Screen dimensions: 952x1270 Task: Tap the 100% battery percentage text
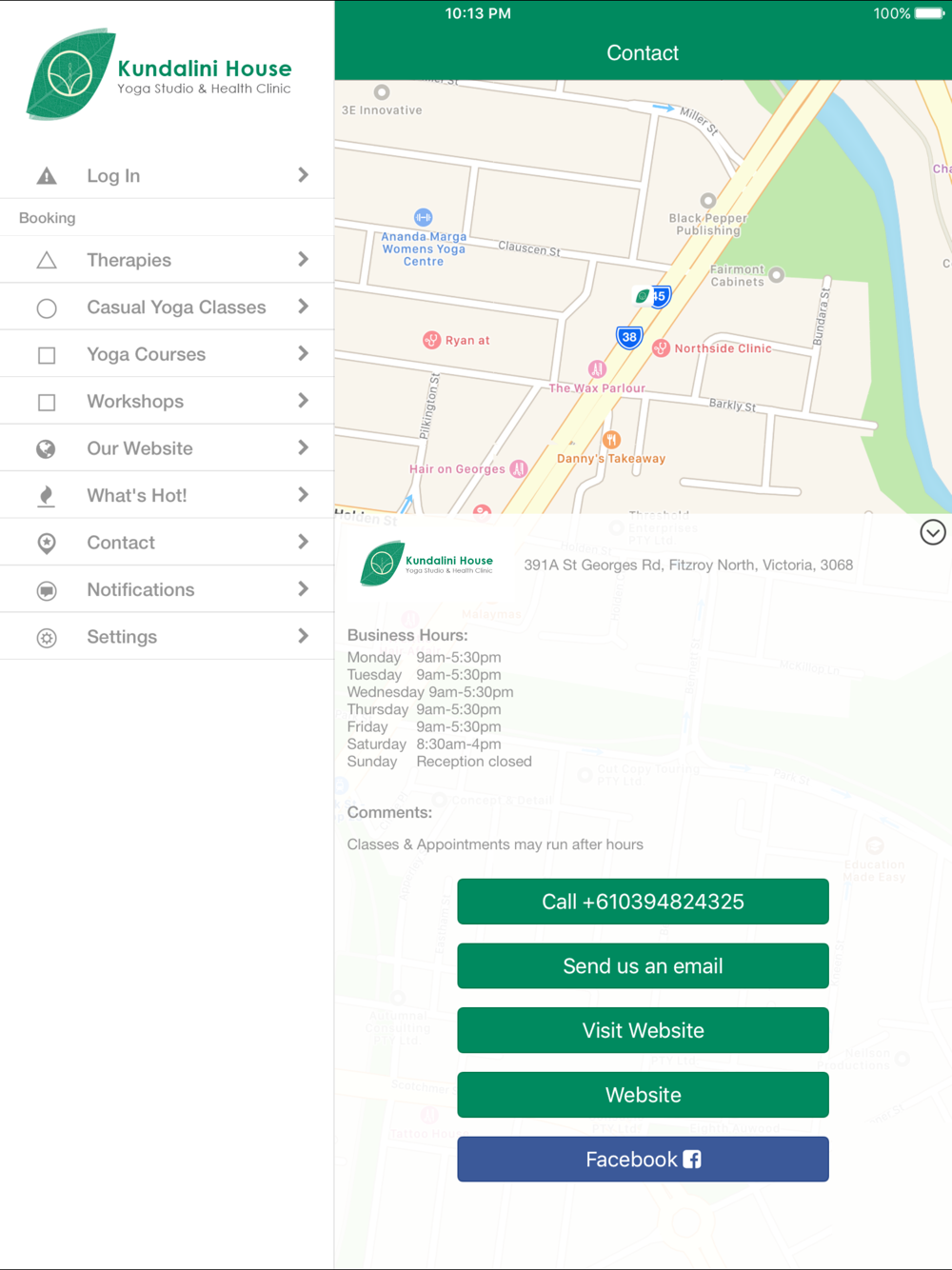pos(892,13)
